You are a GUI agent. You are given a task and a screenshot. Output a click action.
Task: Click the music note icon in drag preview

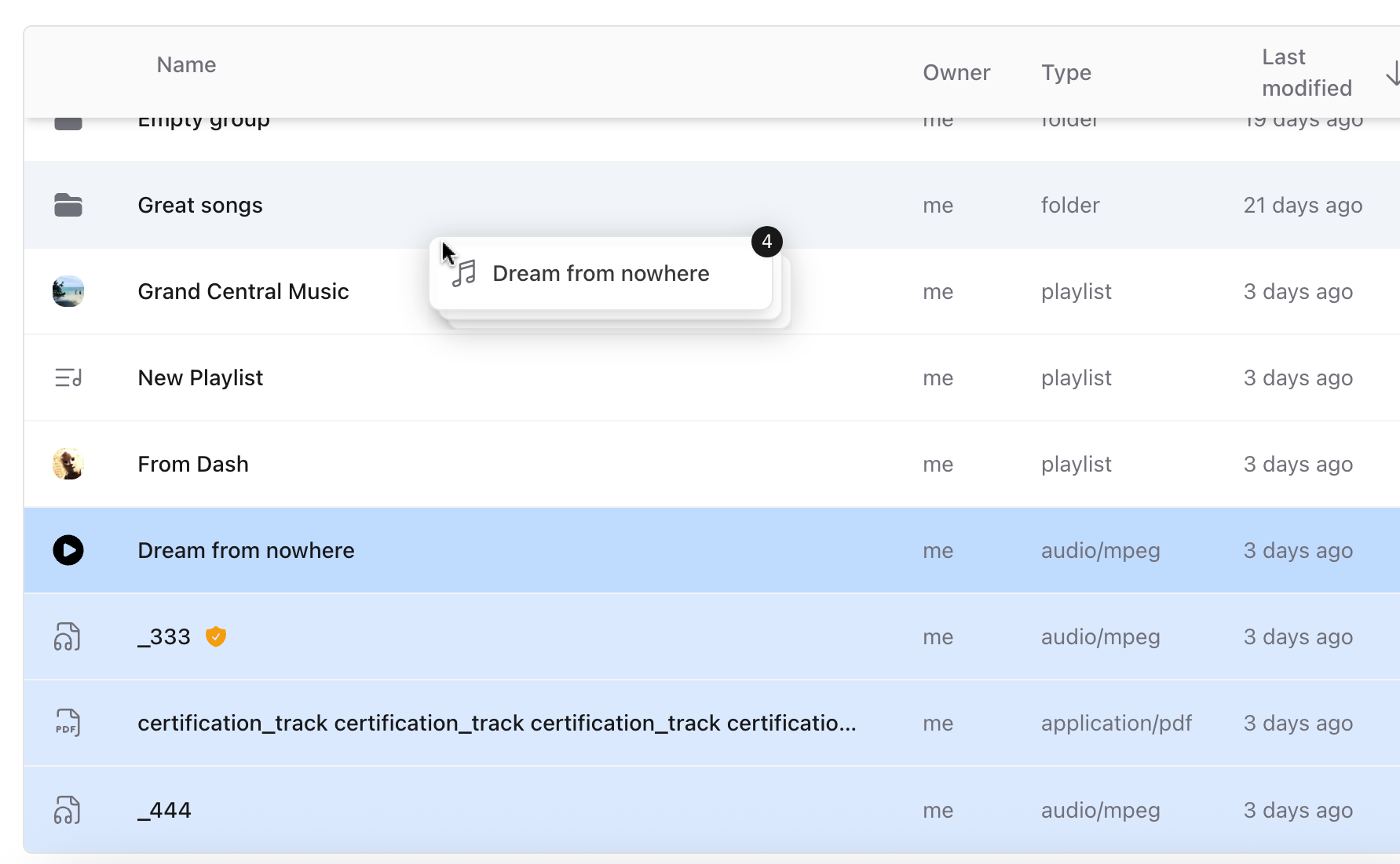pyautogui.click(x=464, y=273)
